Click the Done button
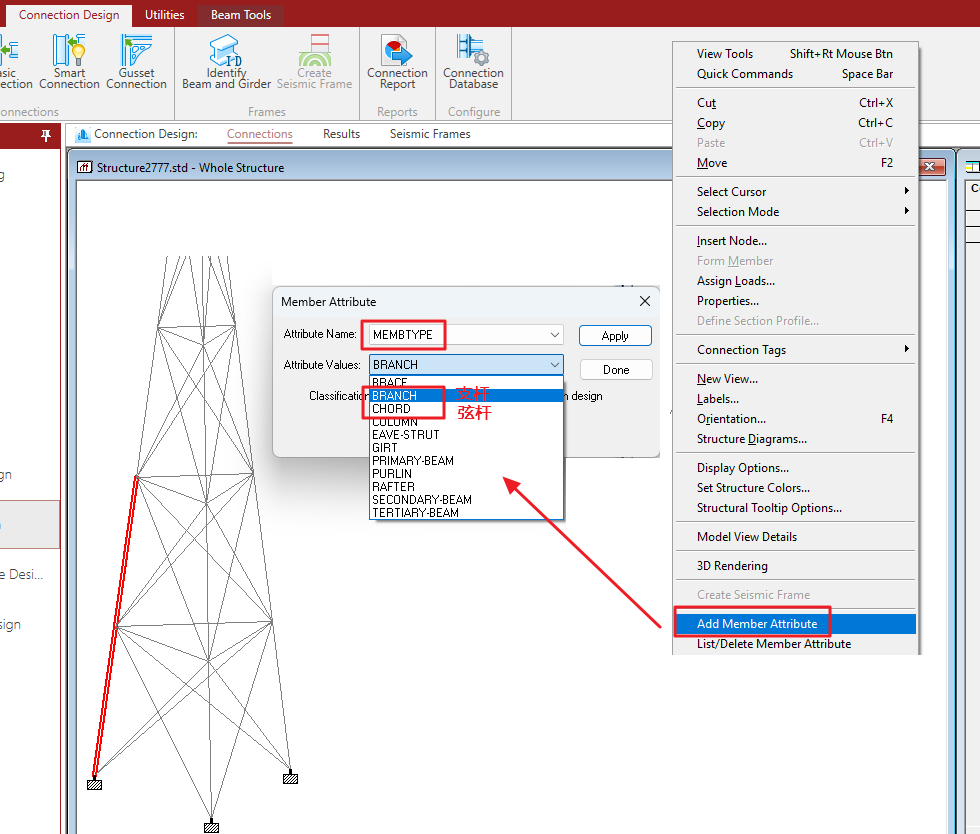Image resolution: width=980 pixels, height=834 pixels. (616, 370)
